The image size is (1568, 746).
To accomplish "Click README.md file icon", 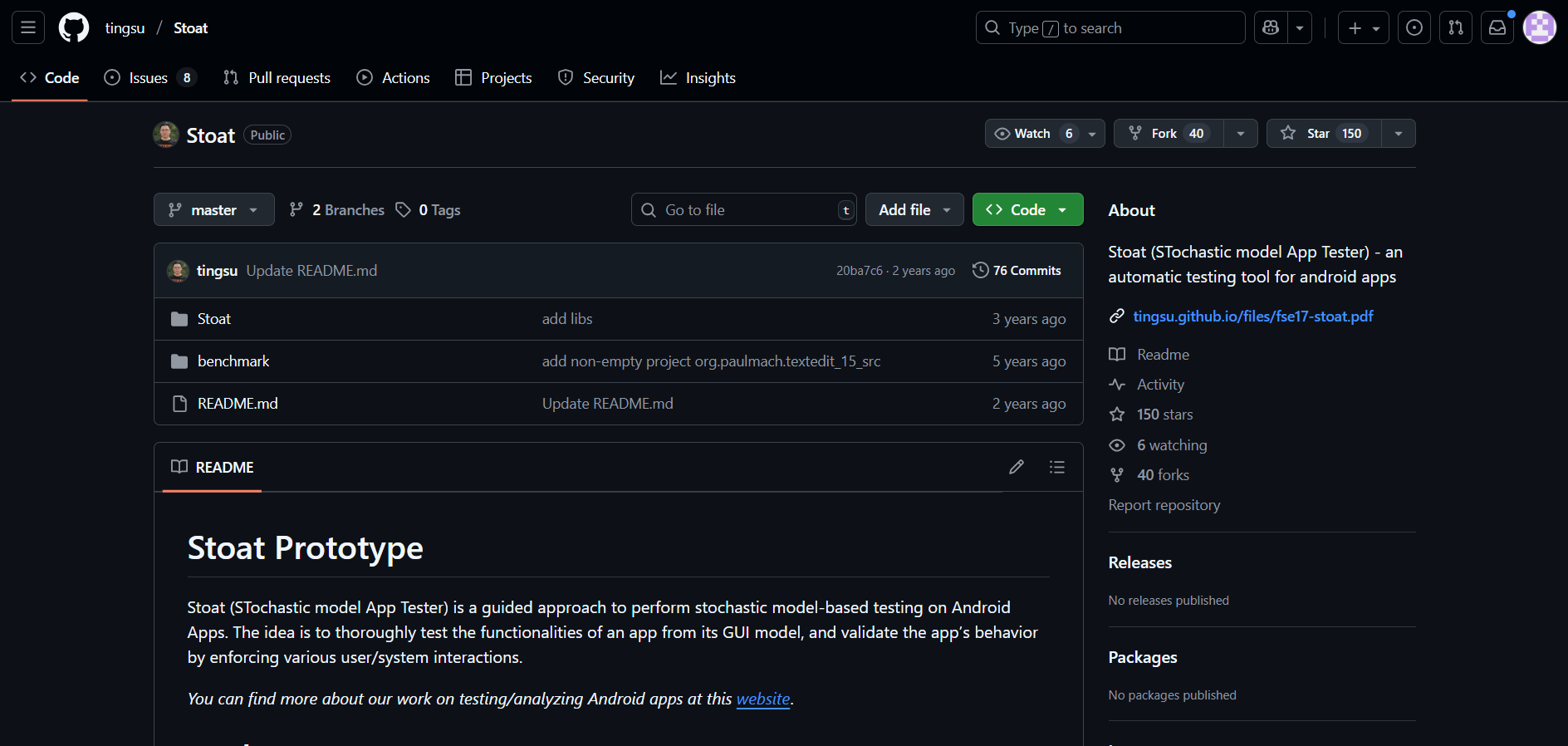I will (179, 404).
